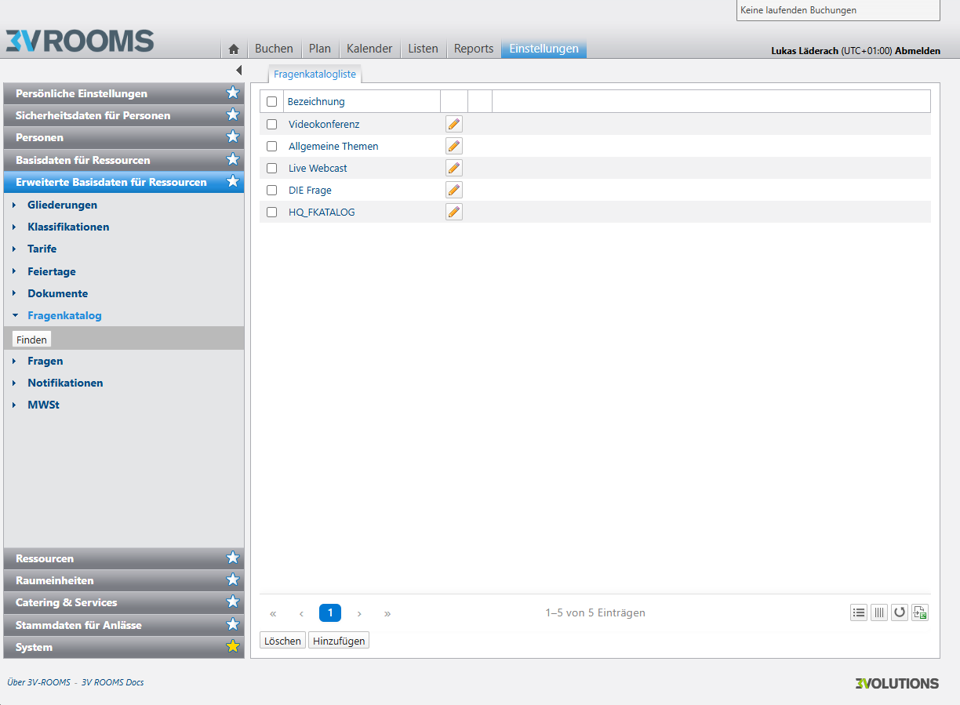Viewport: 960px width, 705px height.
Task: Click the home icon in navigation bar
Action: coord(233,49)
